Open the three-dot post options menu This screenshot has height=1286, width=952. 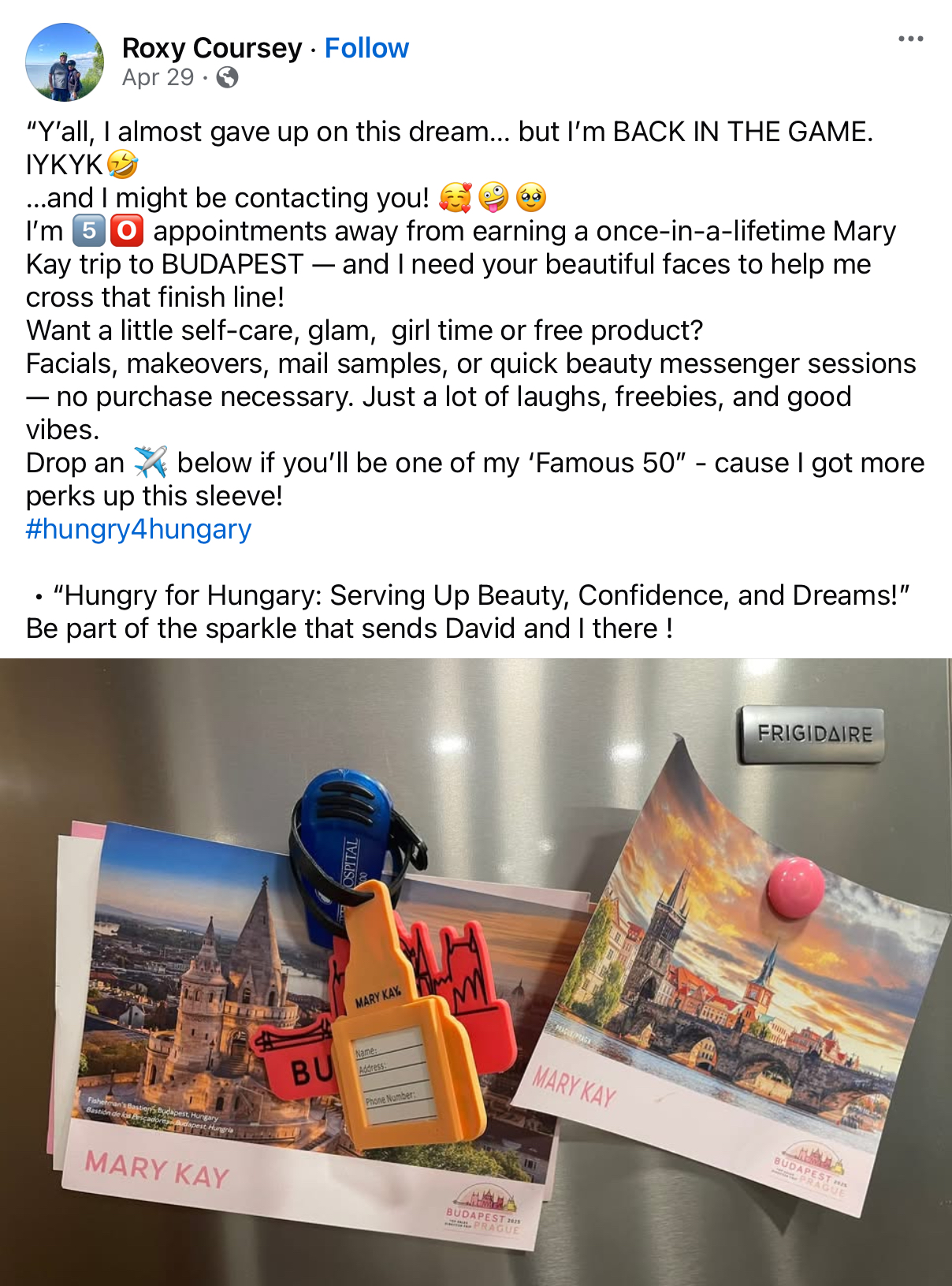[910, 39]
